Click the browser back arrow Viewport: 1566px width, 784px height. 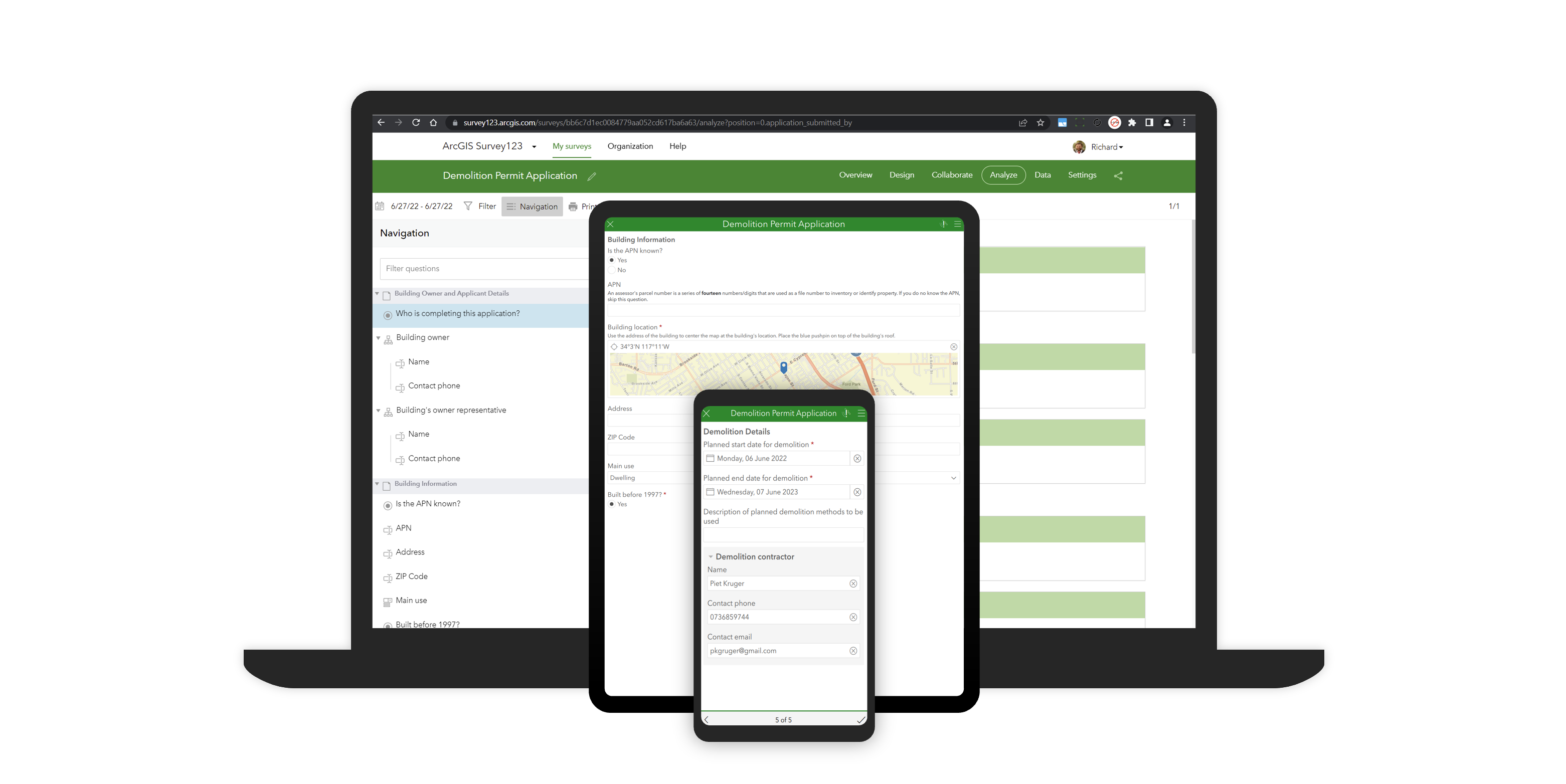click(x=381, y=122)
